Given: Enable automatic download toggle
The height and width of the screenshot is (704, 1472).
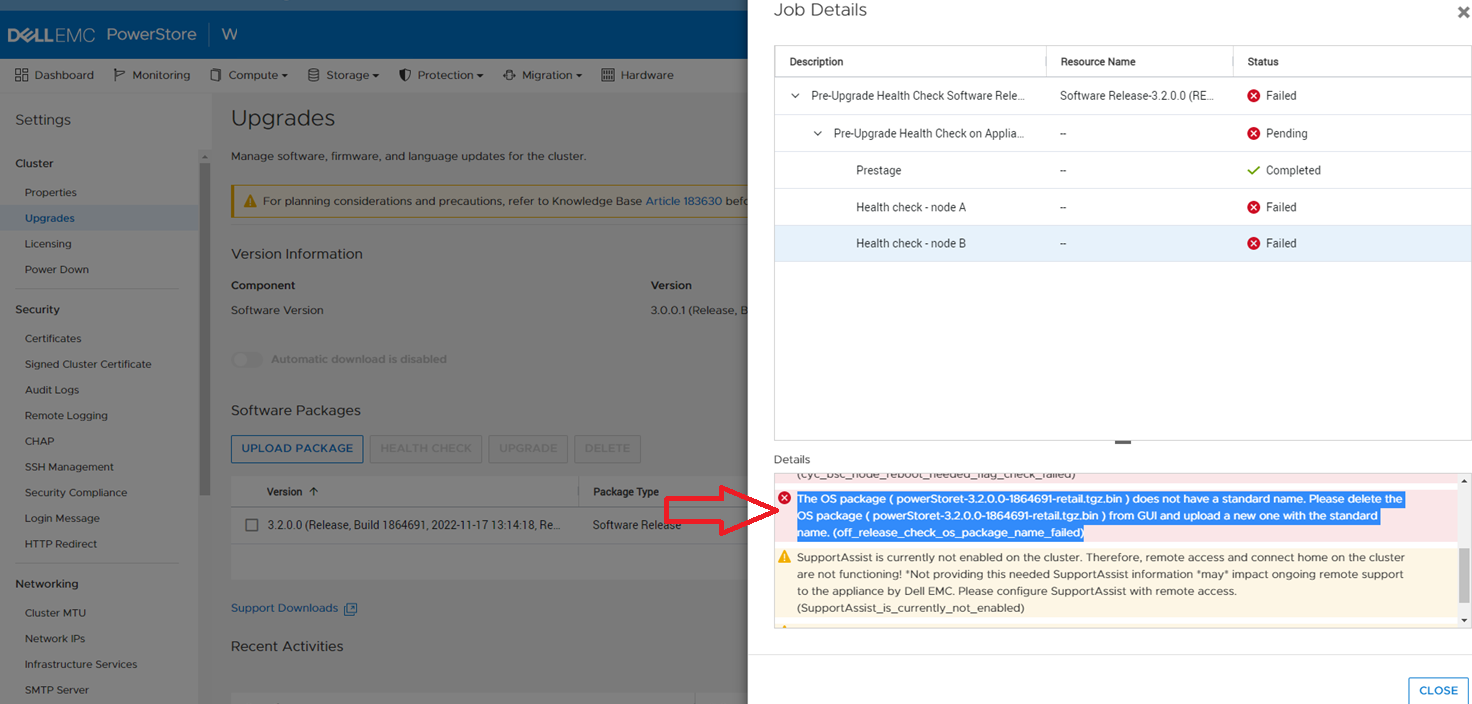Looking at the screenshot, I should (x=247, y=359).
